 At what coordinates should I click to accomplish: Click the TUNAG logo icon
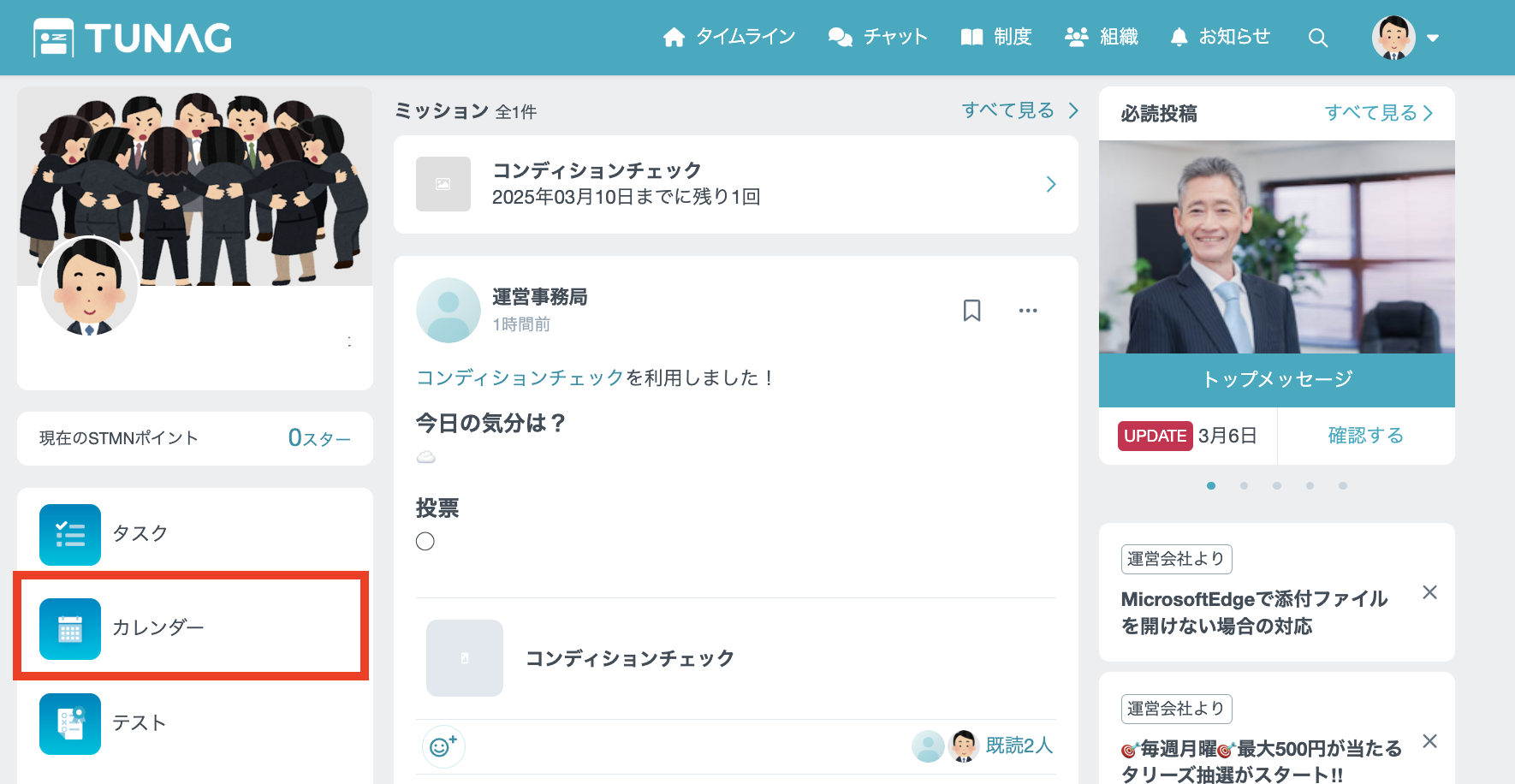(53, 38)
